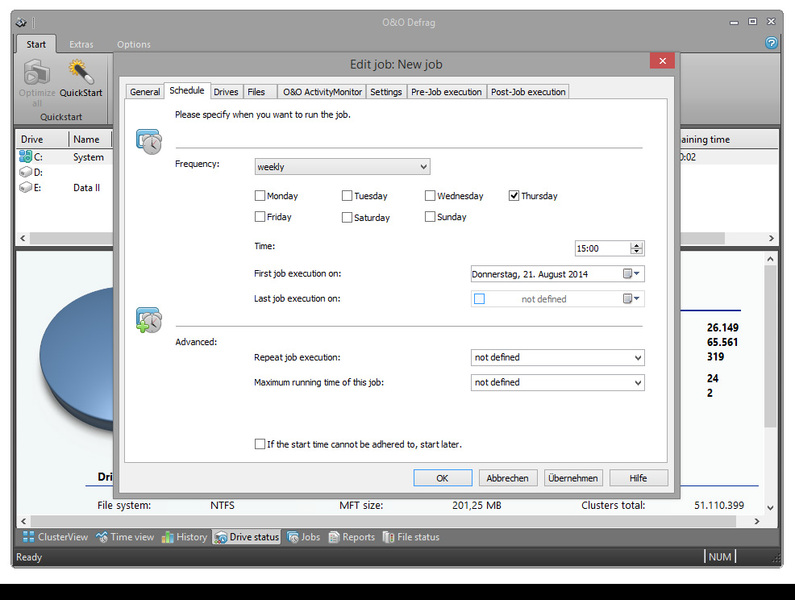
Task: Uncheck the Thursday checkbox
Action: [x=514, y=195]
